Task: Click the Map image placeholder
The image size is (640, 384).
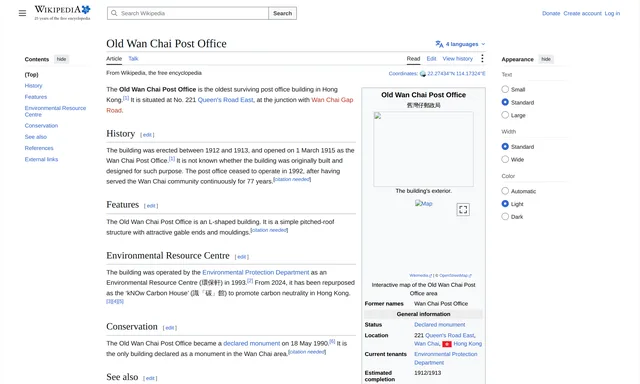Action: click(x=423, y=203)
